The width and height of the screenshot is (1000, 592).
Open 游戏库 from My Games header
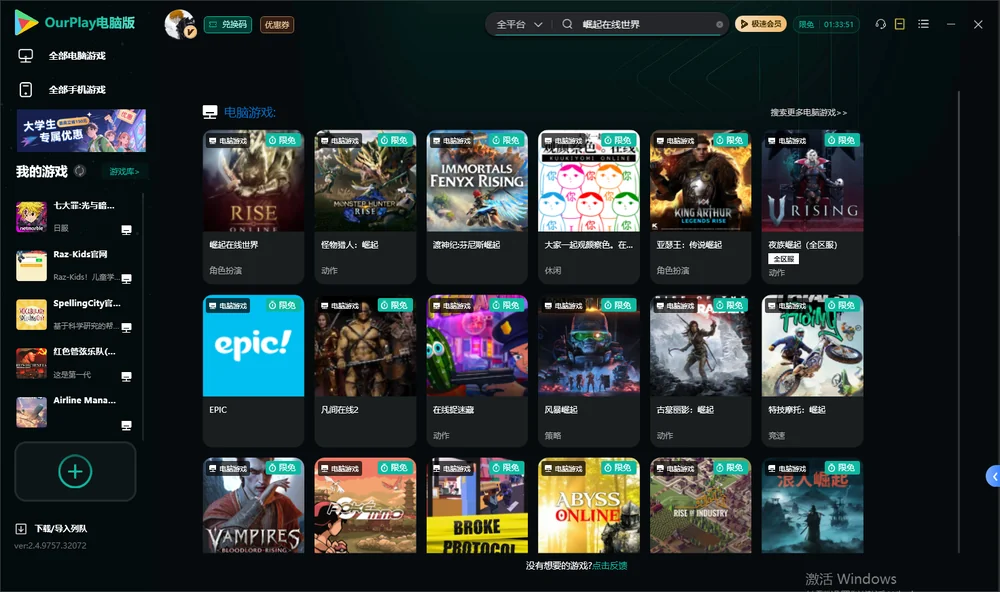pos(124,172)
